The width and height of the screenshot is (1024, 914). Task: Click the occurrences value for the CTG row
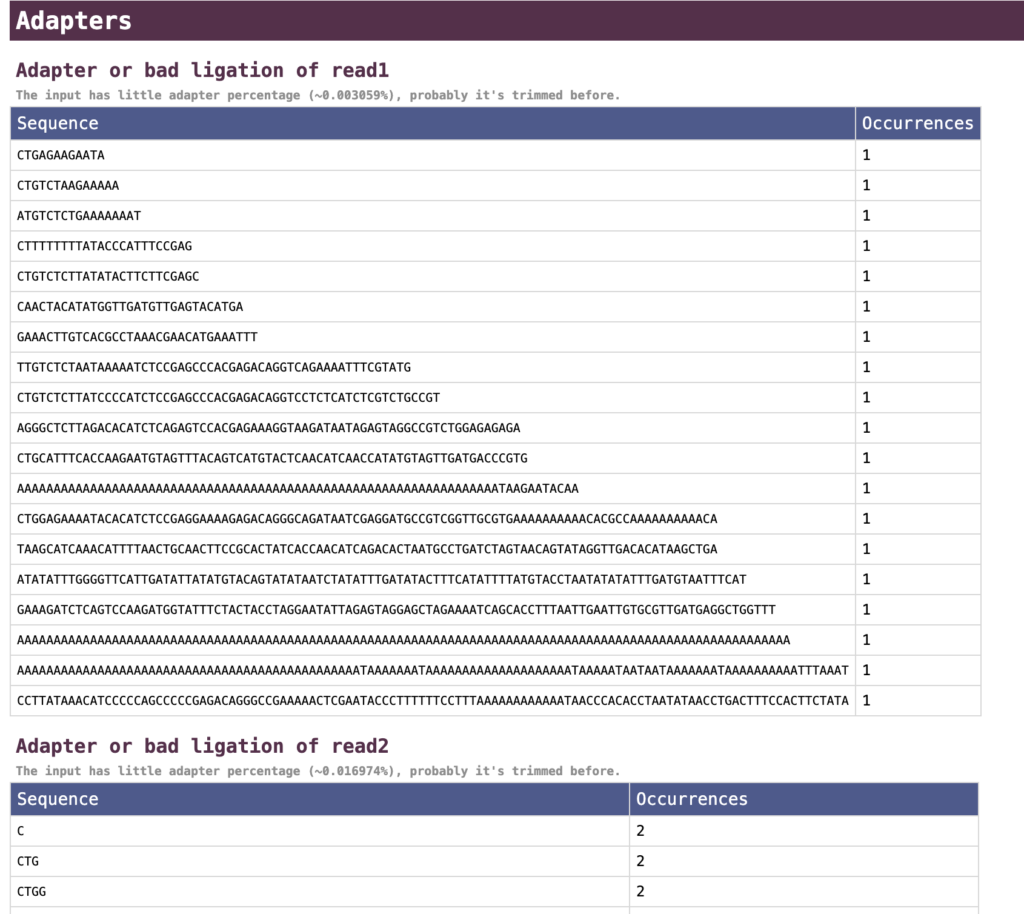click(640, 861)
